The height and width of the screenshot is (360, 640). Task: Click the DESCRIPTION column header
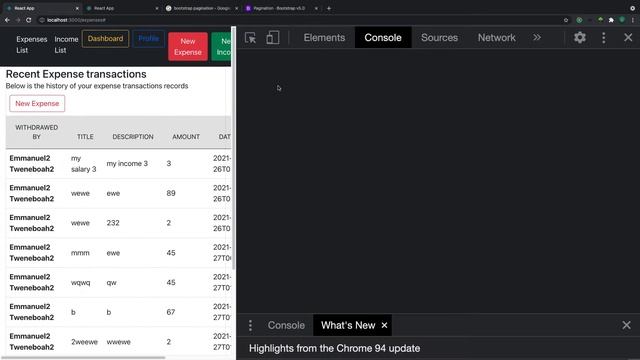pyautogui.click(x=133, y=137)
